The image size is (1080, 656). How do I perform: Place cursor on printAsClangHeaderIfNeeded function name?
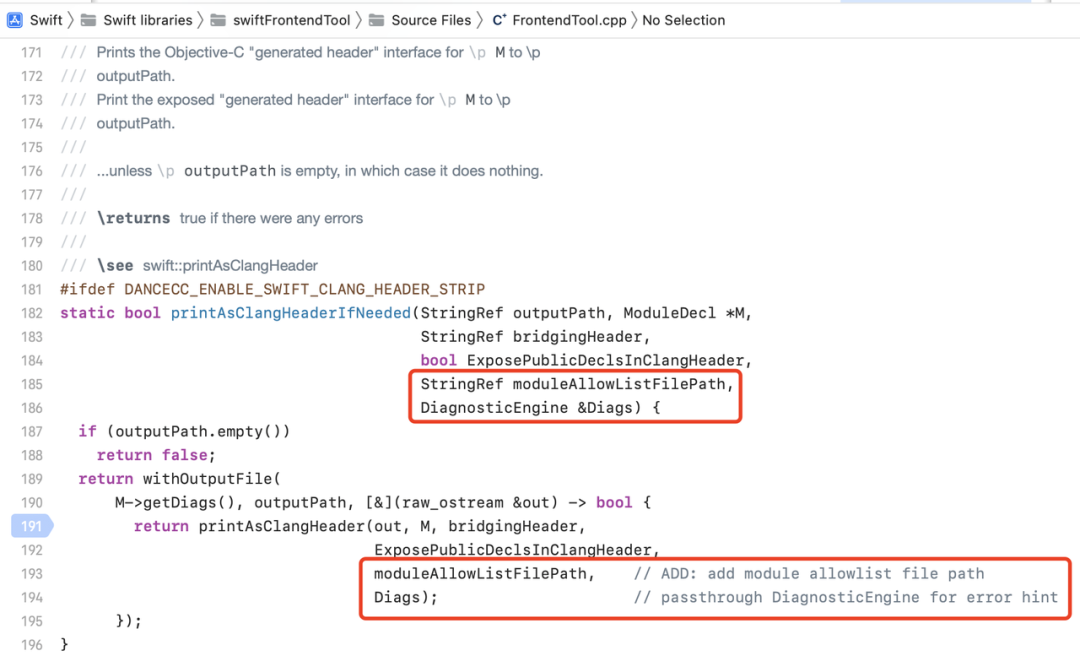pos(291,313)
